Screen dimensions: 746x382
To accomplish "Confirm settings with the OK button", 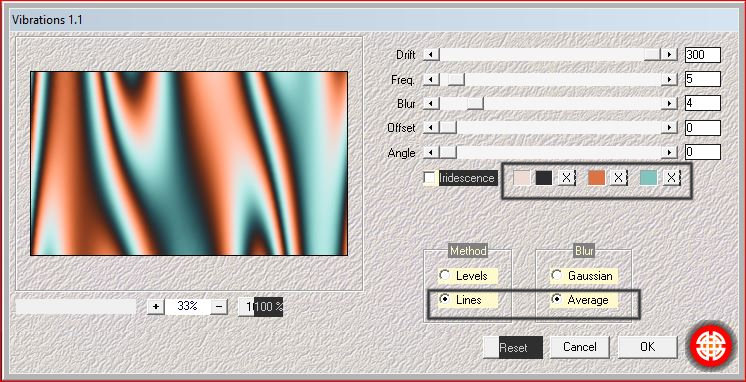I will coord(648,347).
